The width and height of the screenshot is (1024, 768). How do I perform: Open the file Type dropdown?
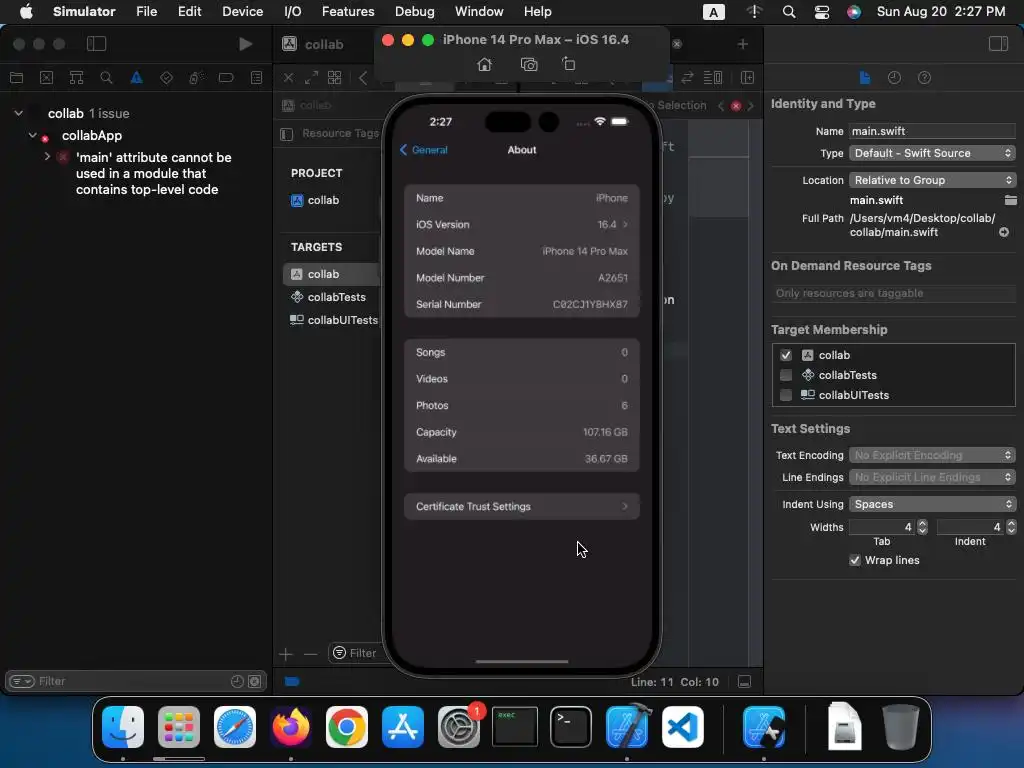(x=932, y=153)
